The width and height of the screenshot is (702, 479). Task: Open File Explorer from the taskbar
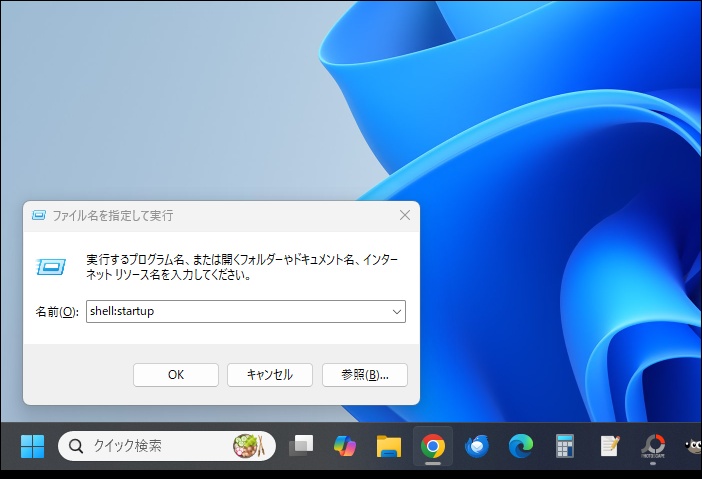click(x=389, y=446)
